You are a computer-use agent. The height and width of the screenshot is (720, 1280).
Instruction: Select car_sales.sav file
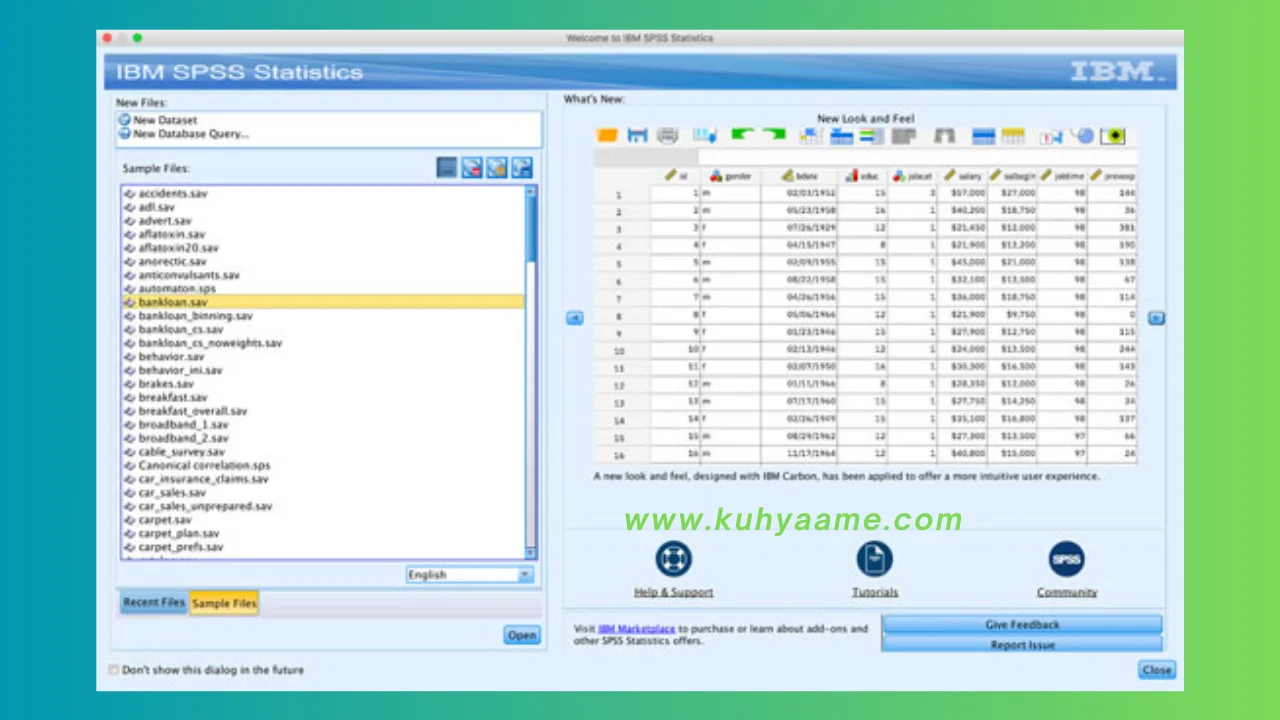point(322,492)
